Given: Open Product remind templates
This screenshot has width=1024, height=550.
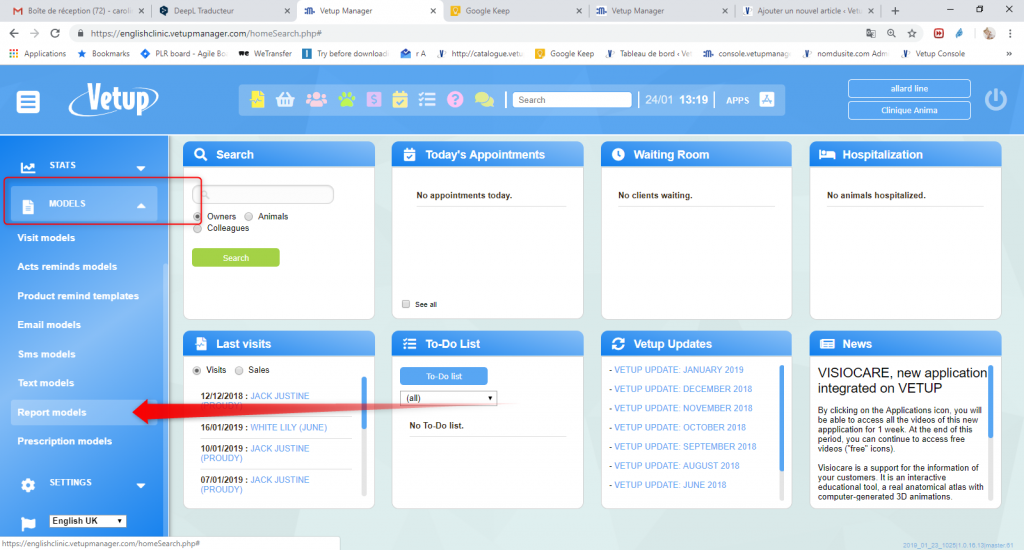Looking at the screenshot, I should pos(78,296).
